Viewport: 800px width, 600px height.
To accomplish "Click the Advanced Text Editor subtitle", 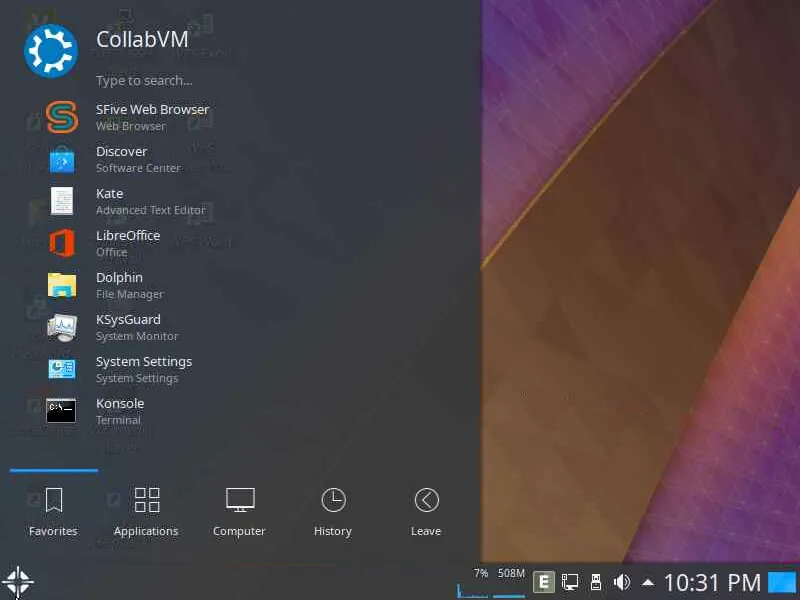I will click(151, 210).
